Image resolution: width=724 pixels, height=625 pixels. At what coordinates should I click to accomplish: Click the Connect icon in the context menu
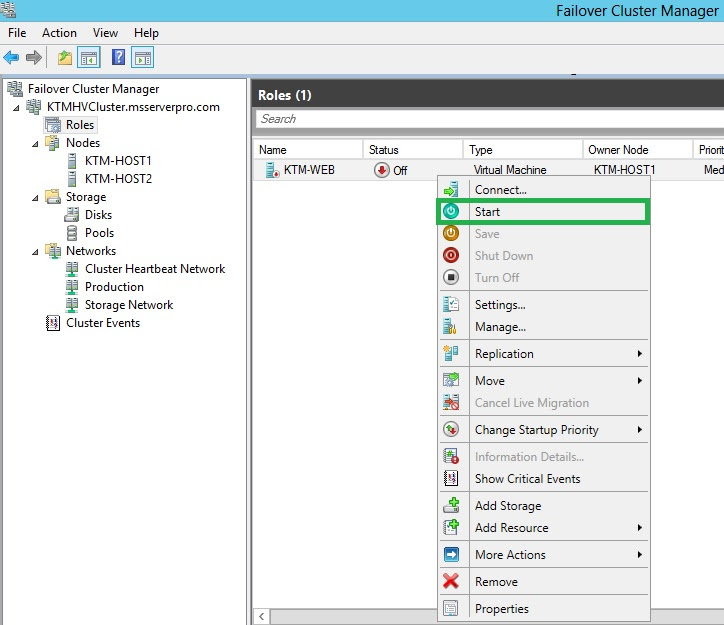451,190
